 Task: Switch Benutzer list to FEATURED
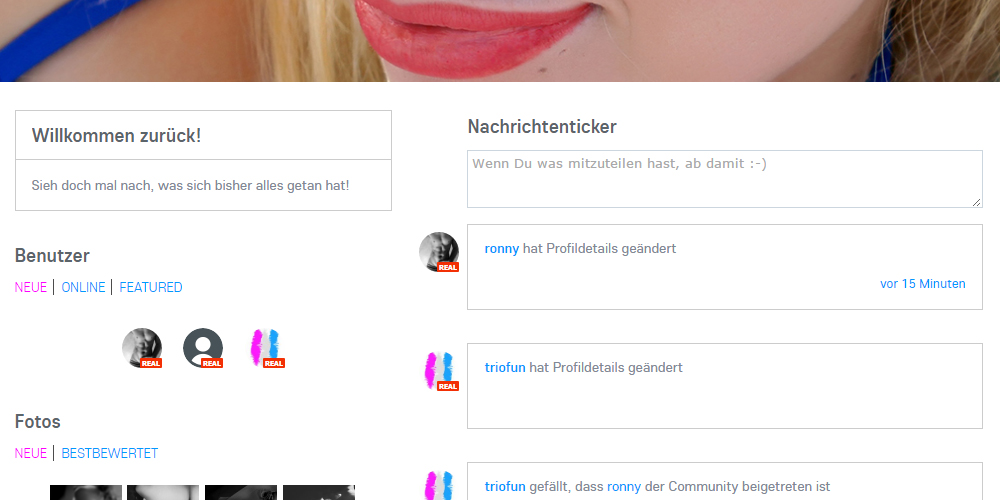click(151, 287)
